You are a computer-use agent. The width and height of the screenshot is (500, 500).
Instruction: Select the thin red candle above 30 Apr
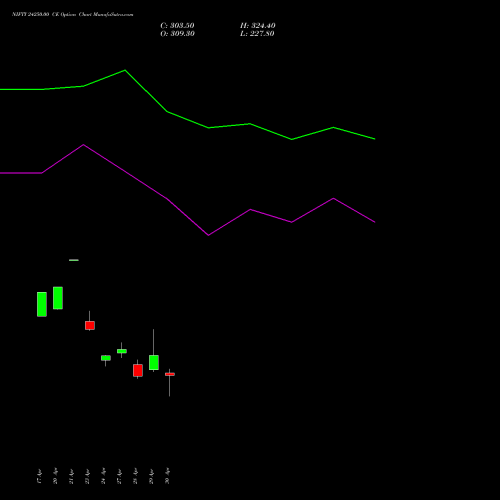pyautogui.click(x=170, y=374)
